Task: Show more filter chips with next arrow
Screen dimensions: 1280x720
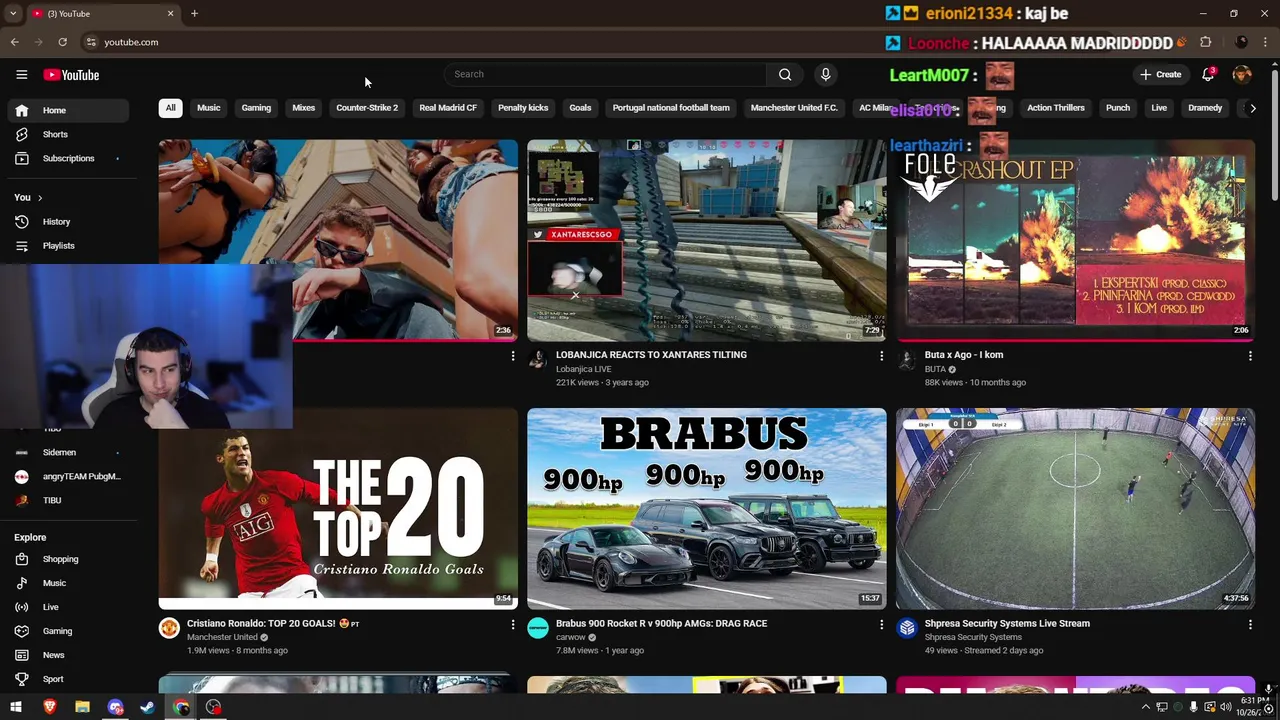Action: 1252,108
